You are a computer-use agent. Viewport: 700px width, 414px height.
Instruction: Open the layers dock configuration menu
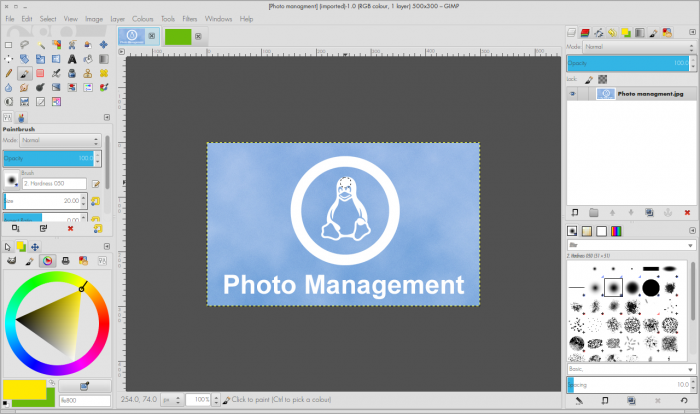point(692,32)
